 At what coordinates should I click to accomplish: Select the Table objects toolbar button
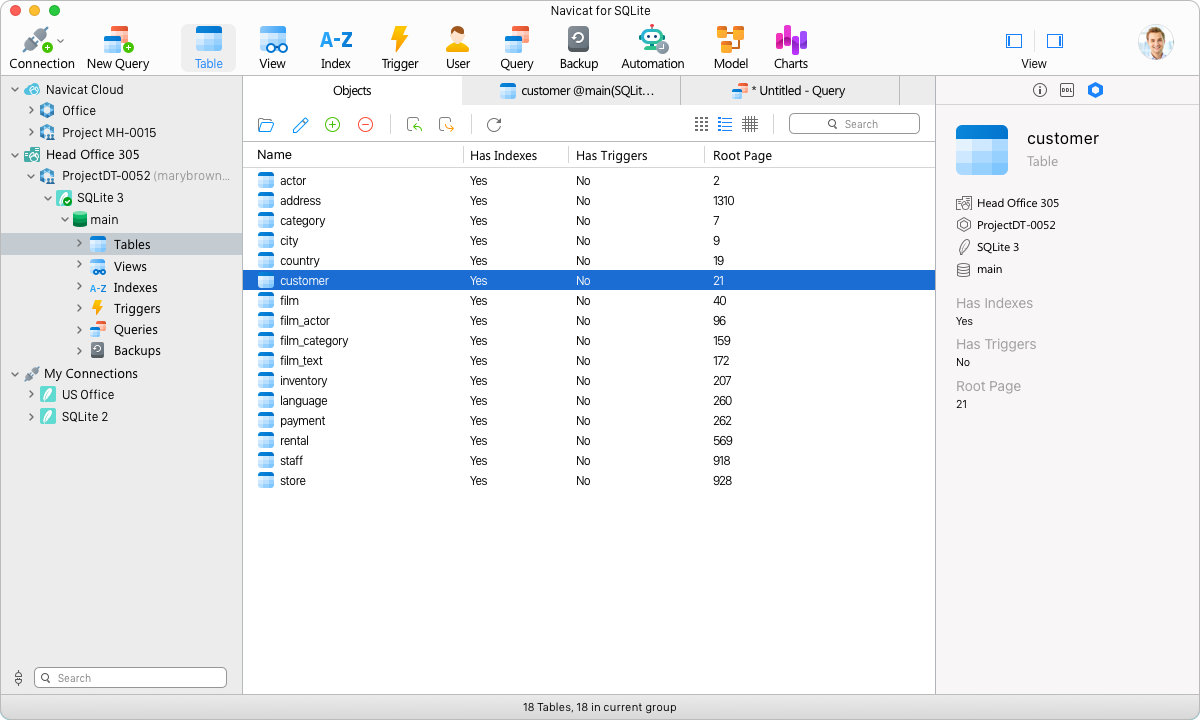coord(209,48)
